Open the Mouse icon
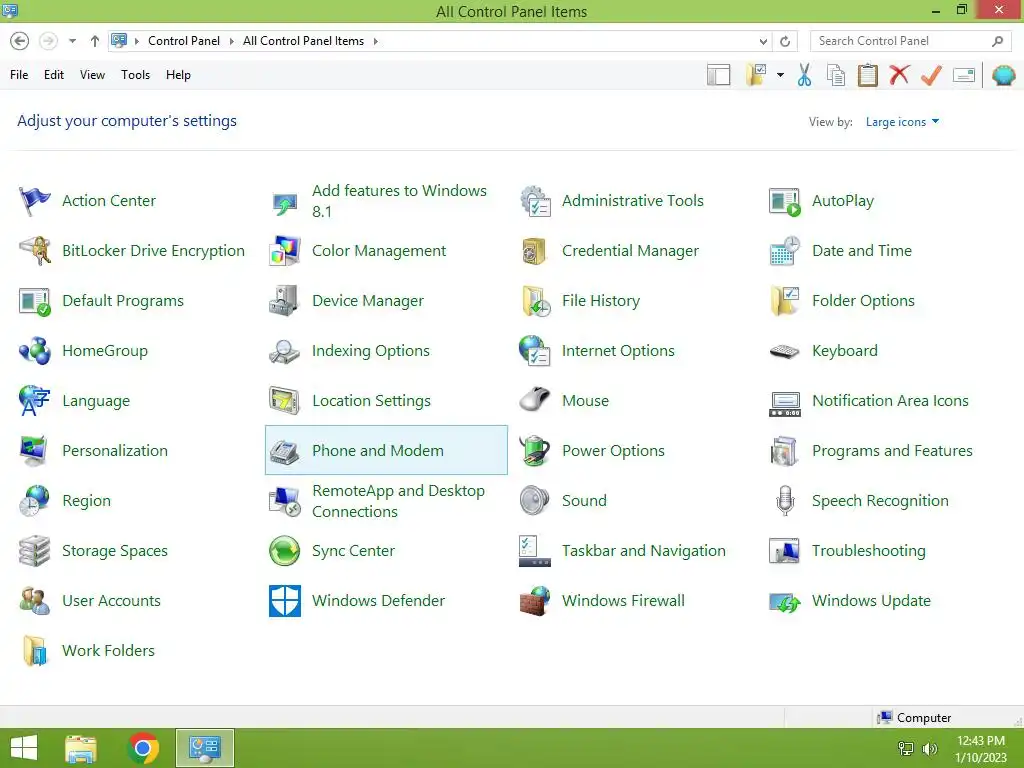 (535, 401)
